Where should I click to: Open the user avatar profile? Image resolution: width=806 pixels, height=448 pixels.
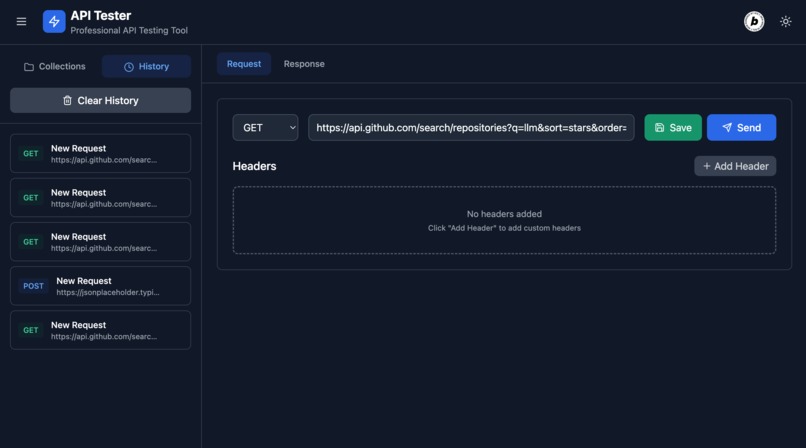[754, 22]
